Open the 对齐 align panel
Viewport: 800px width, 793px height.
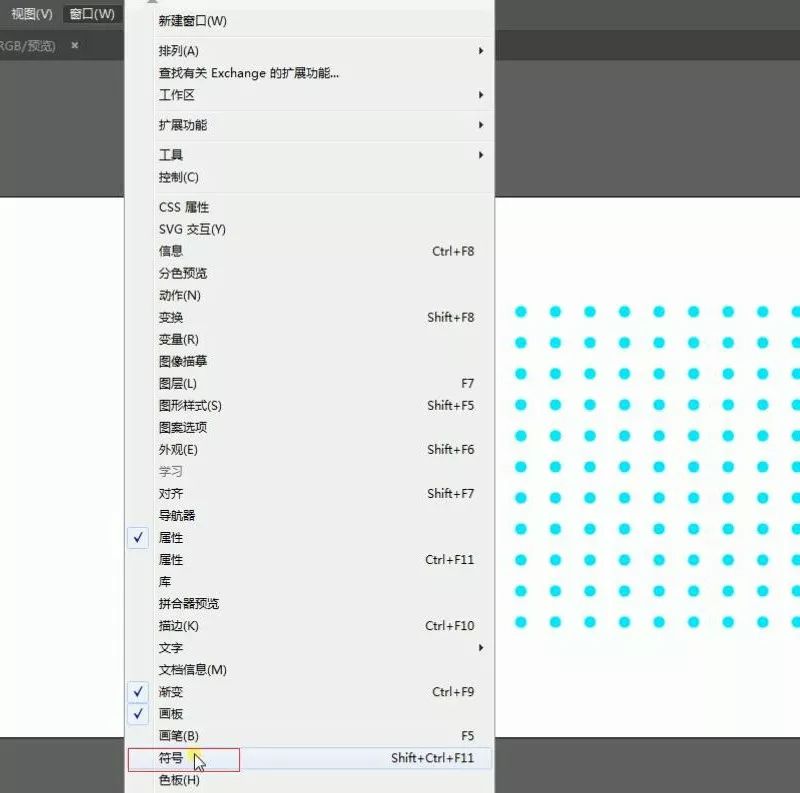pyautogui.click(x=171, y=494)
